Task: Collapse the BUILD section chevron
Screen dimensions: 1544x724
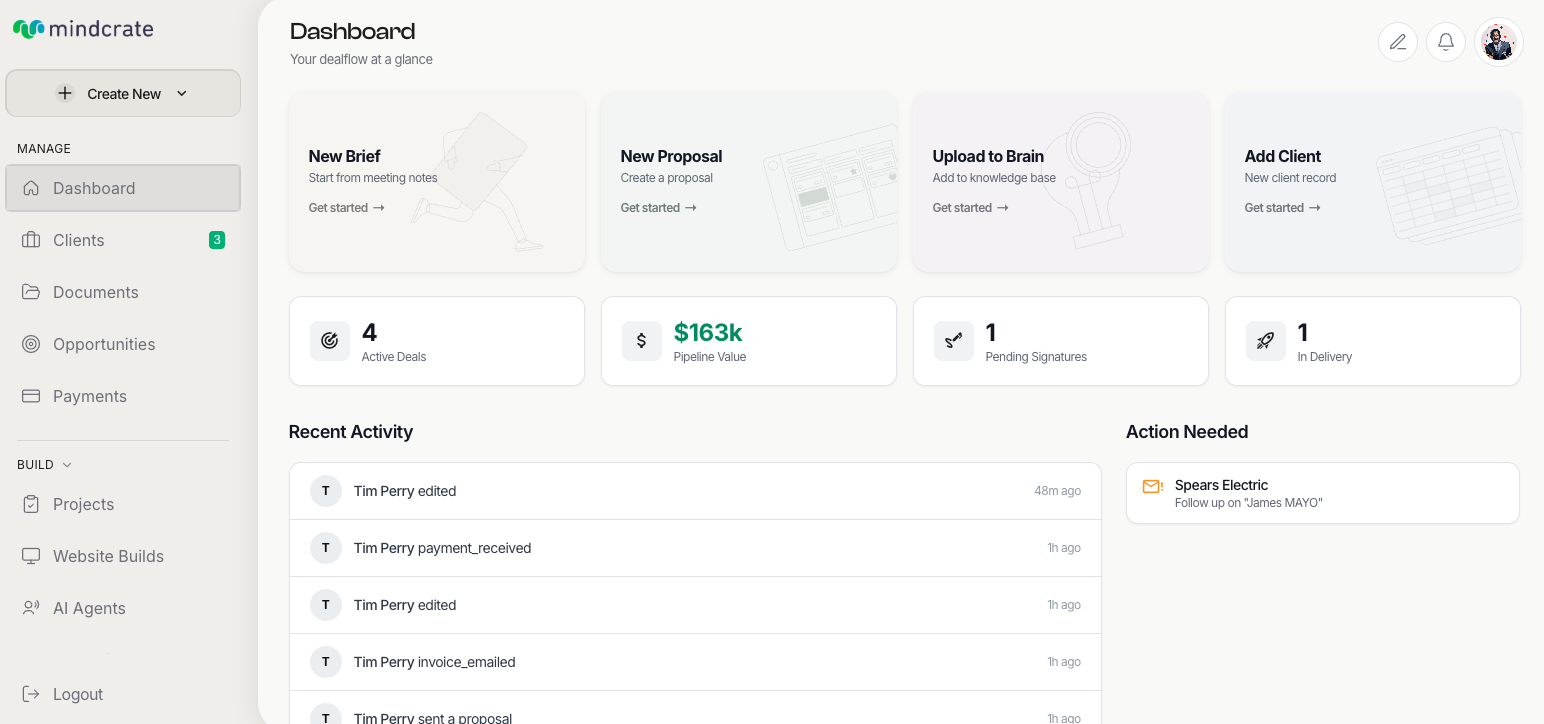Action: tap(67, 465)
